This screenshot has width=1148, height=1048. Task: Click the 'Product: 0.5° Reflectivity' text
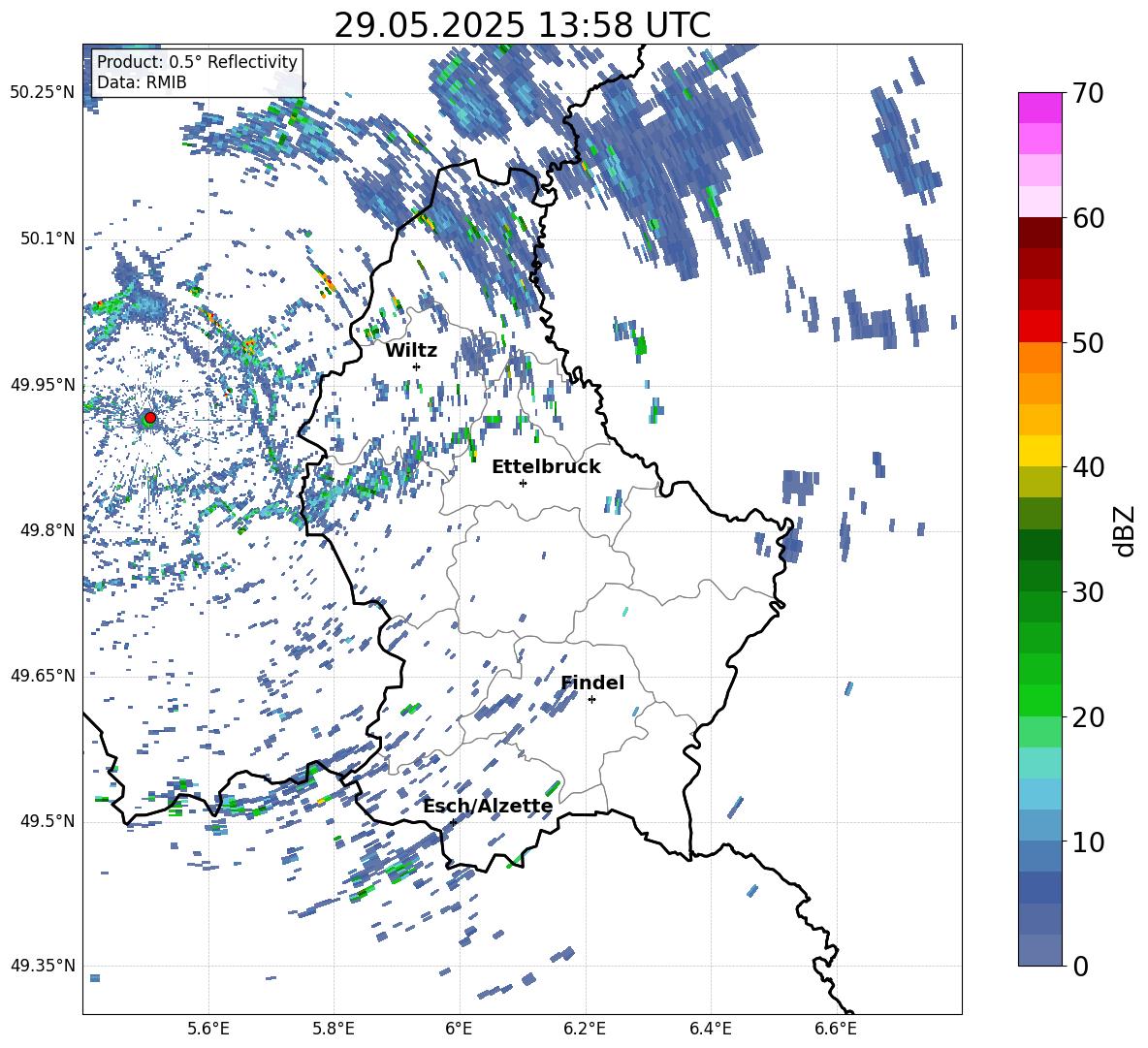197,62
